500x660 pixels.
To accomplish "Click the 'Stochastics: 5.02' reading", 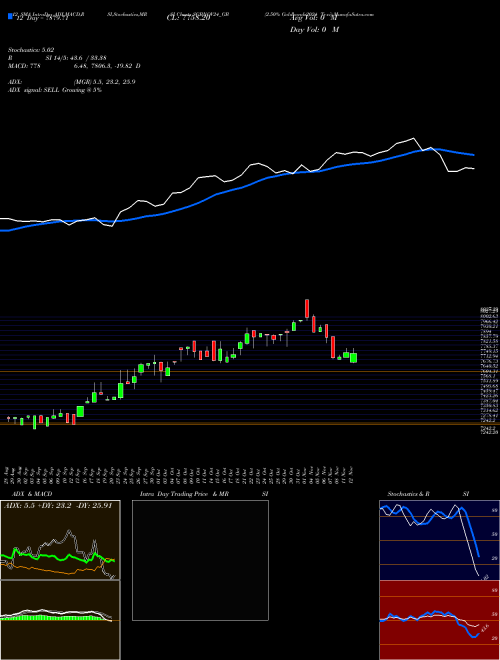I will (x=31, y=50).
